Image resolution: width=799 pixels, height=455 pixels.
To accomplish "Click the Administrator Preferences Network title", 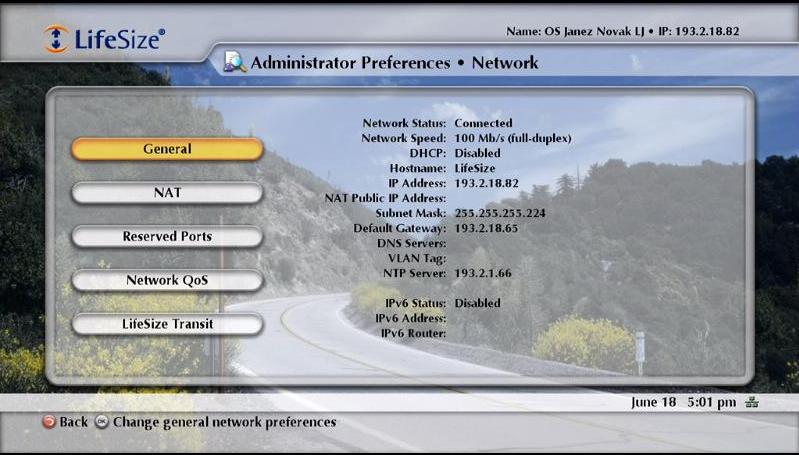I will point(394,63).
